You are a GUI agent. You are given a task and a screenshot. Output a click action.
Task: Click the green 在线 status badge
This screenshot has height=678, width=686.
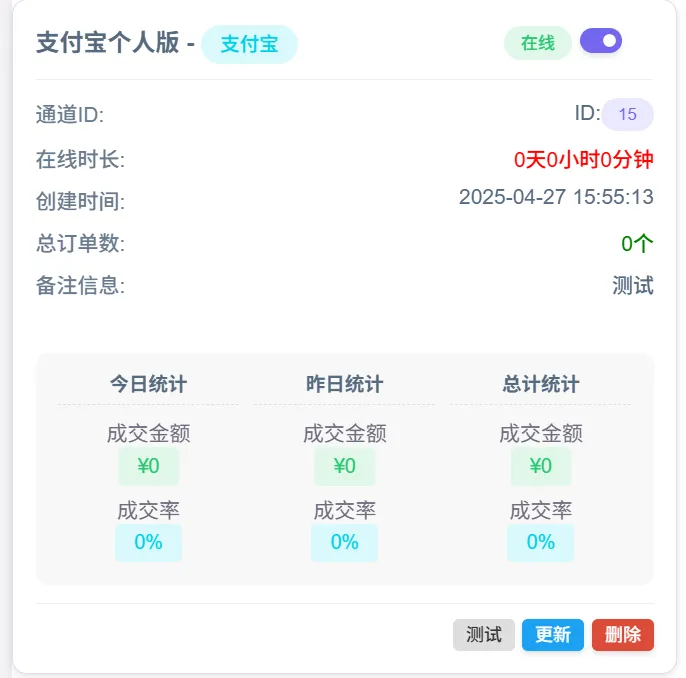(538, 43)
